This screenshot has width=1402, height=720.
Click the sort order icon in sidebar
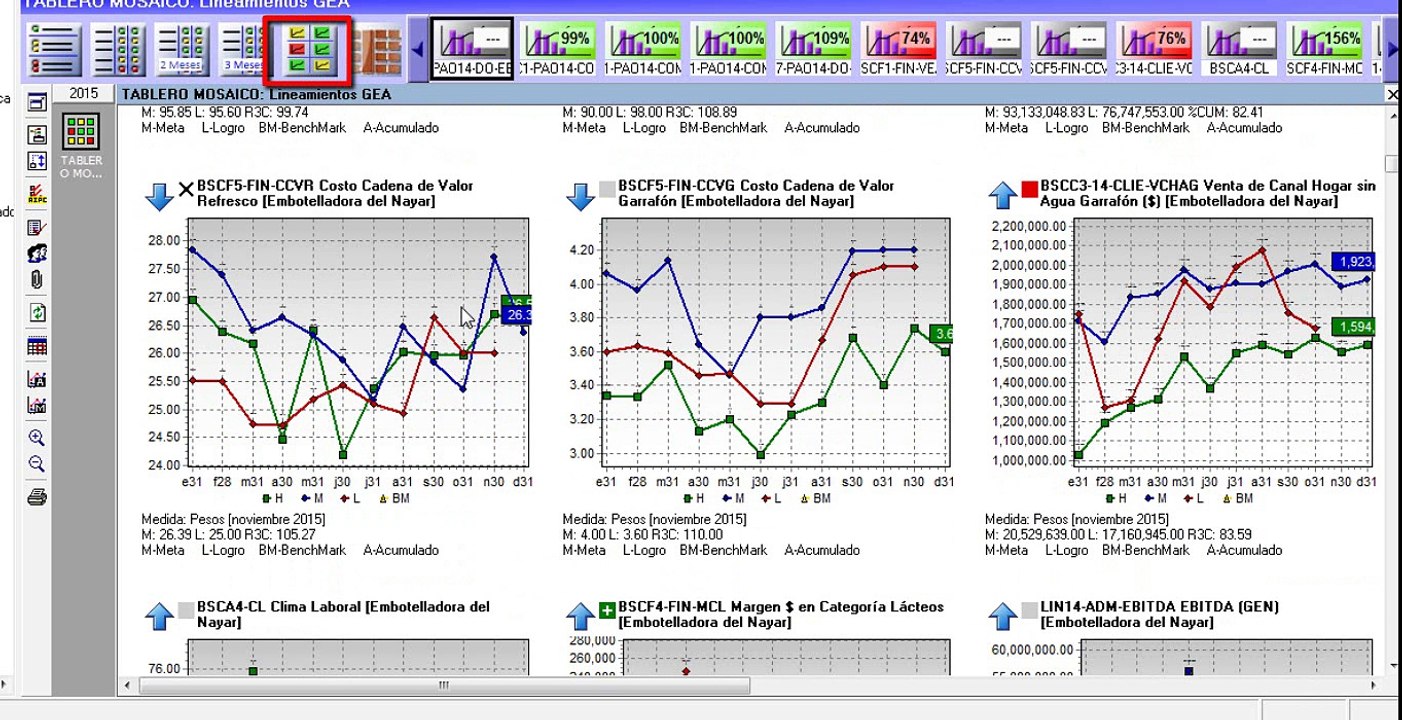pos(37,161)
